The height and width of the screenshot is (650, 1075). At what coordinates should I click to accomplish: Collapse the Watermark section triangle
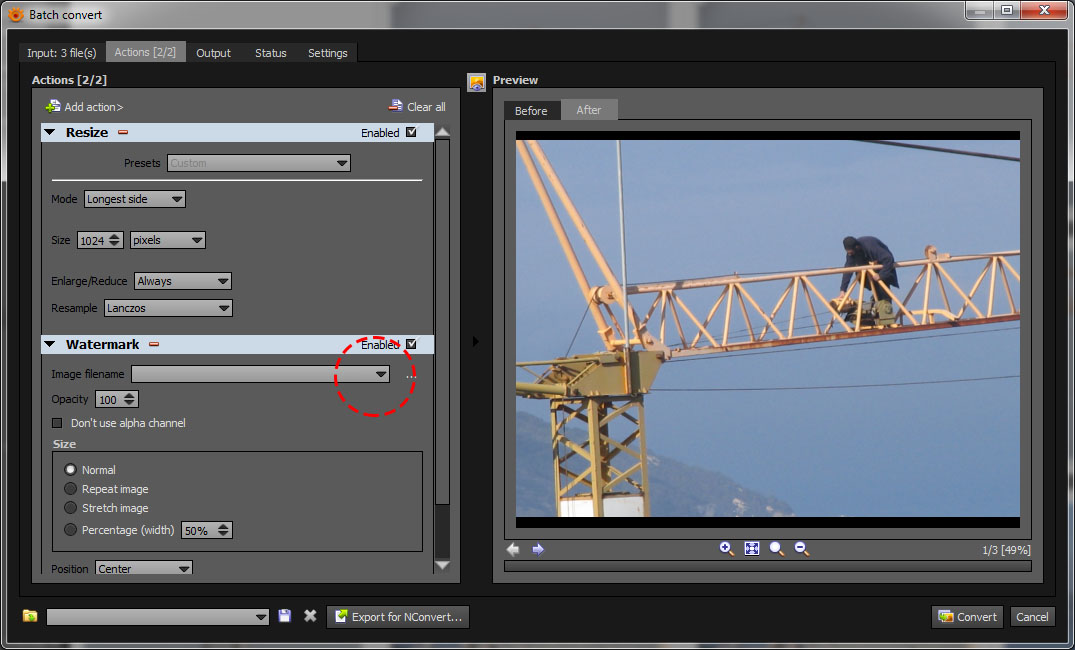click(x=49, y=344)
